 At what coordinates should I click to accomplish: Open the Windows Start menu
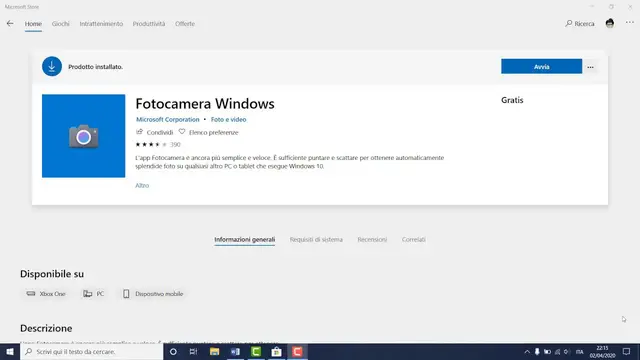click(x=10, y=351)
